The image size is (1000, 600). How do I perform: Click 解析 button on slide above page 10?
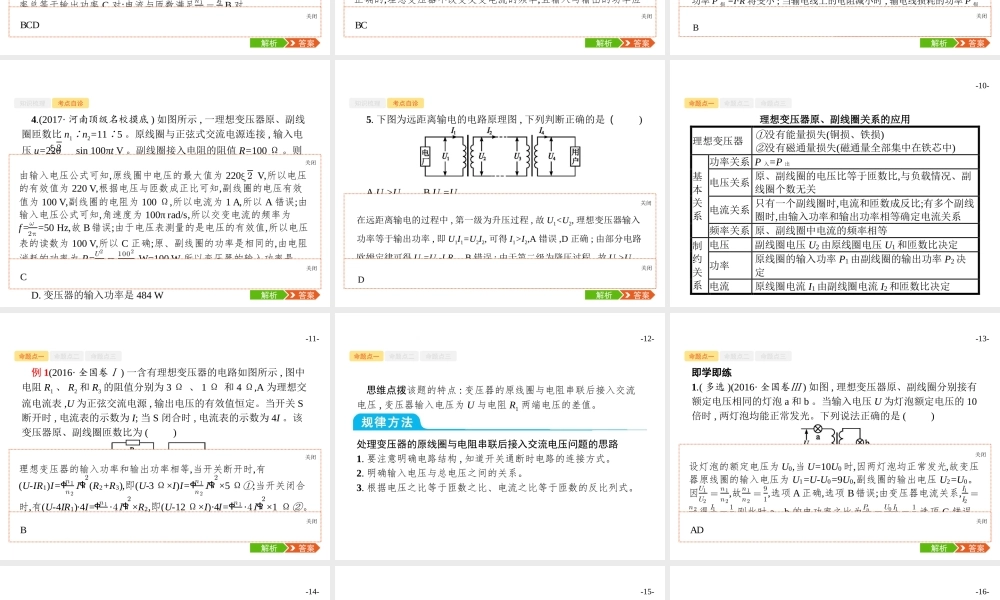(x=937, y=43)
